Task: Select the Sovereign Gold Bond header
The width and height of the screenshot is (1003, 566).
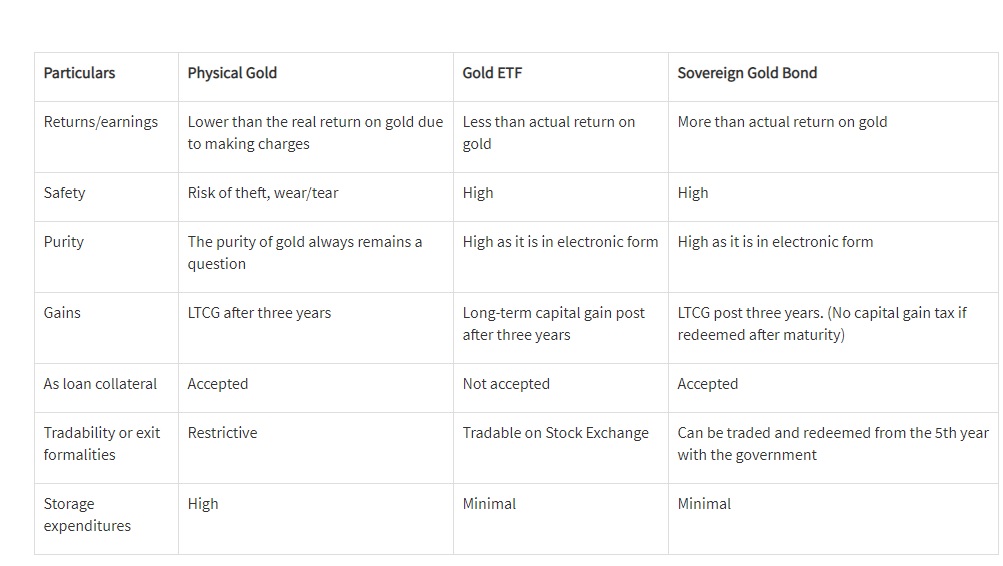Action: pyautogui.click(x=747, y=73)
